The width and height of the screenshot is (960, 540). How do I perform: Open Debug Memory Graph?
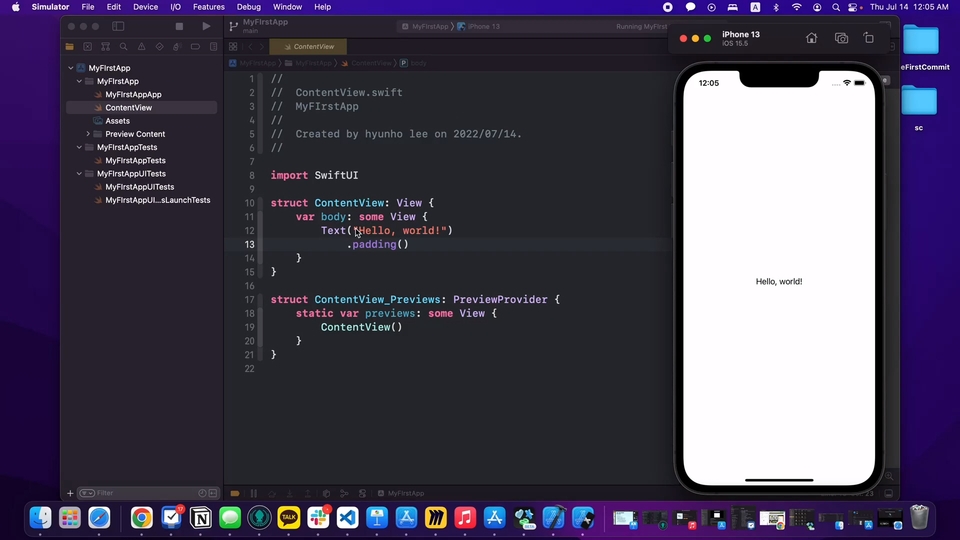344,493
